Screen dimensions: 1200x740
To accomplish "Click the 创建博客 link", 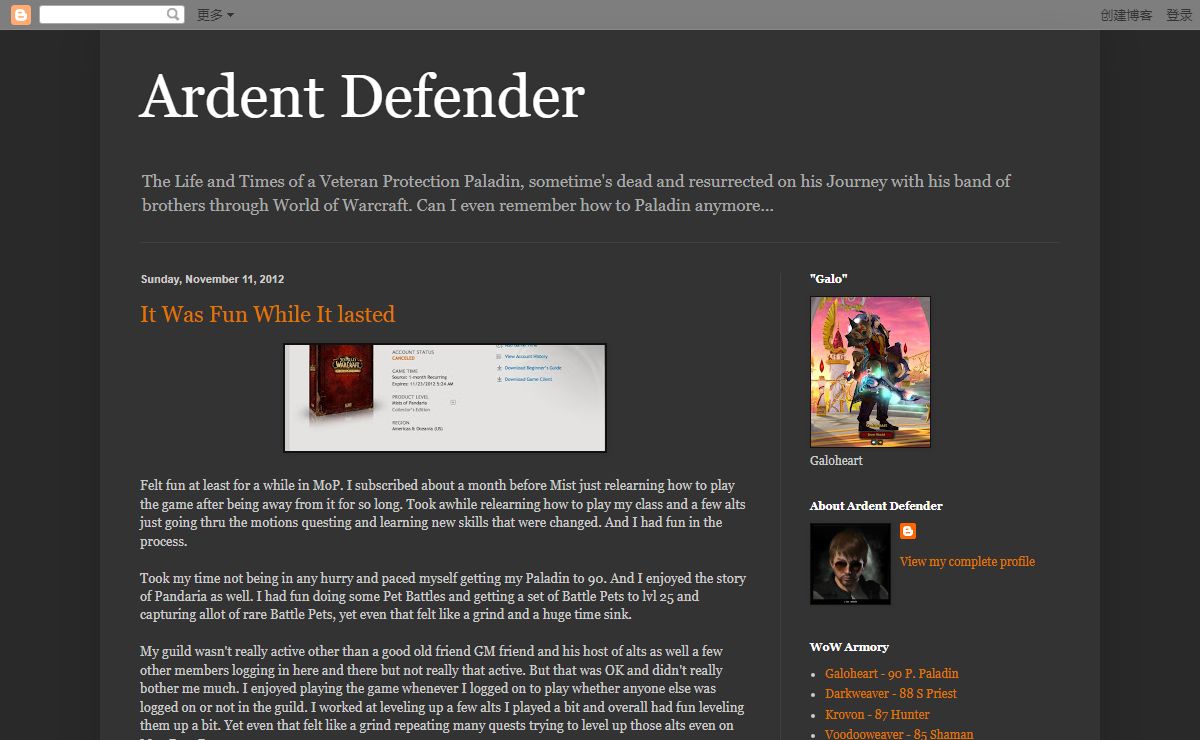I will click(1126, 15).
